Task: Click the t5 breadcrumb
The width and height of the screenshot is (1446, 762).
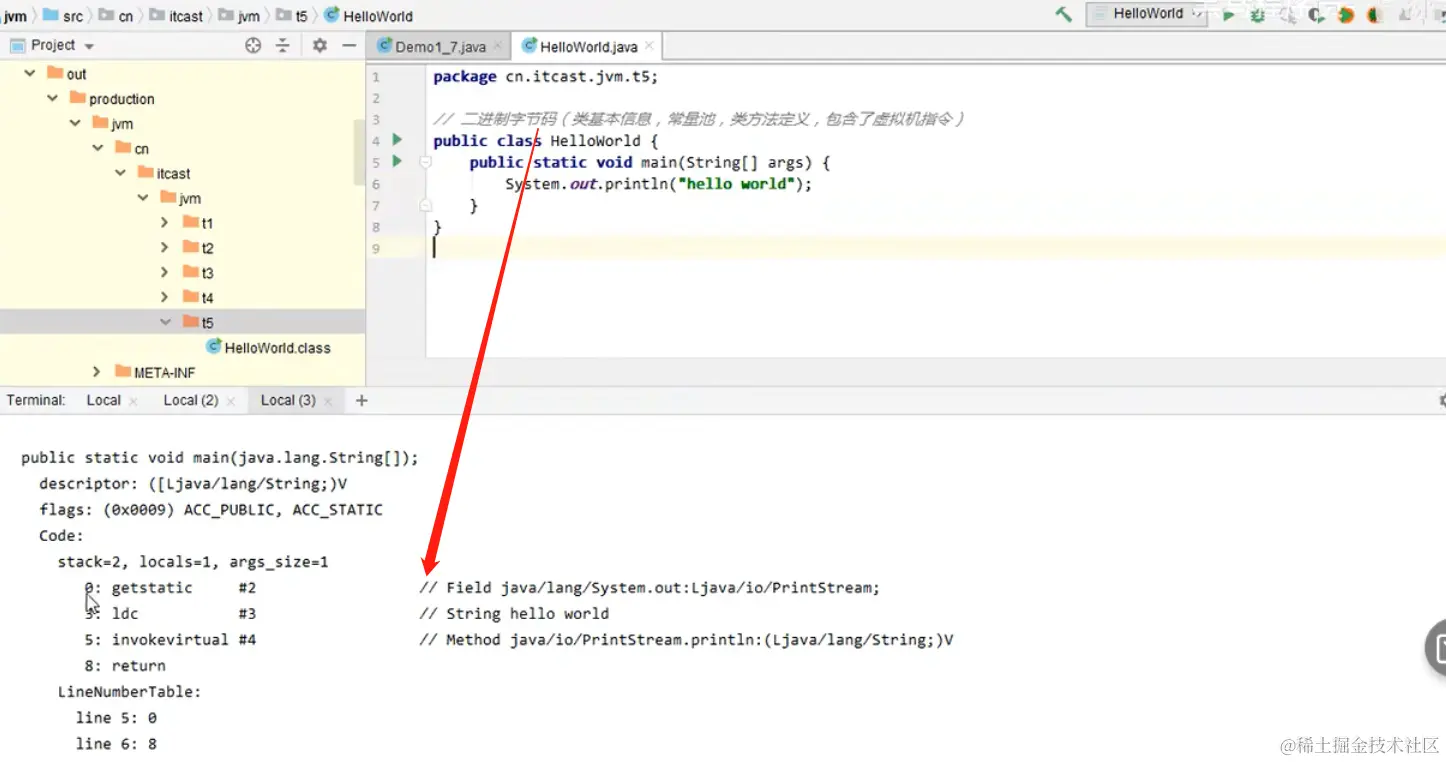Action: [x=292, y=16]
